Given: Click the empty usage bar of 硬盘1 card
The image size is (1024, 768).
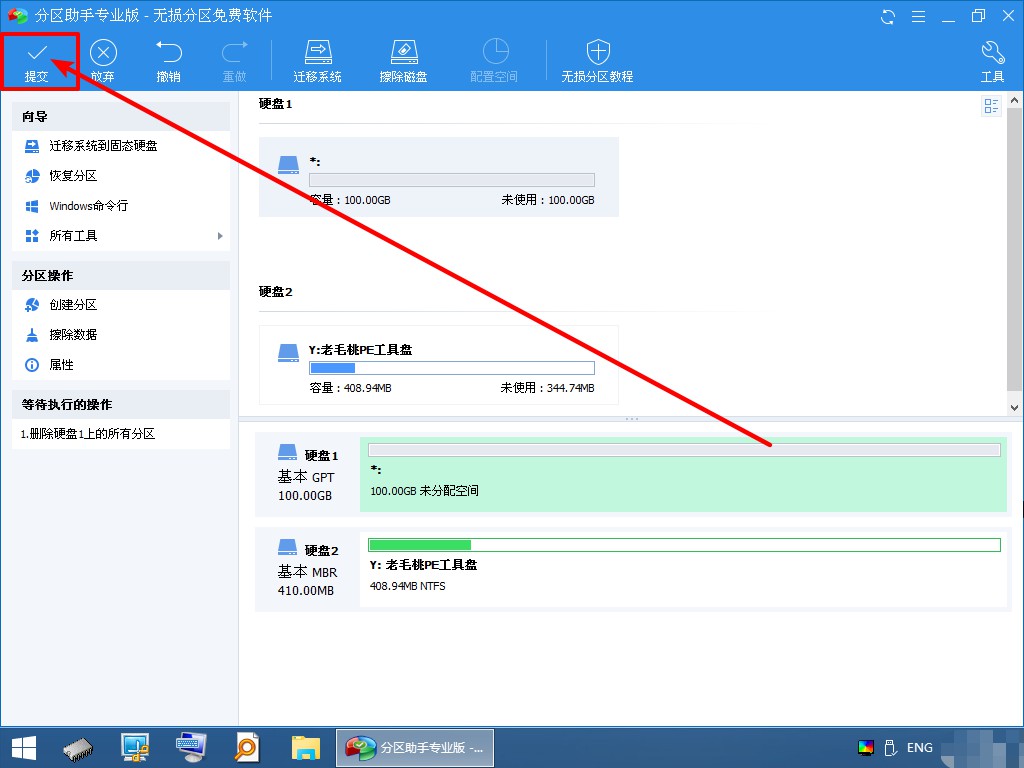Looking at the screenshot, I should [452, 180].
